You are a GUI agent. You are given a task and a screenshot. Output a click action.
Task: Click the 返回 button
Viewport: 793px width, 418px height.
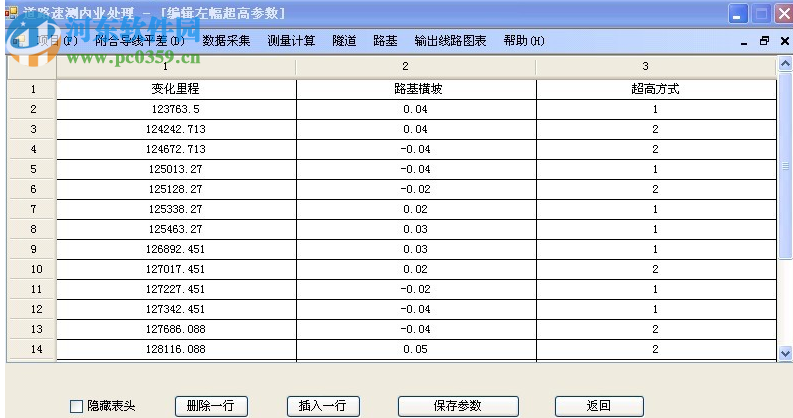coord(599,406)
